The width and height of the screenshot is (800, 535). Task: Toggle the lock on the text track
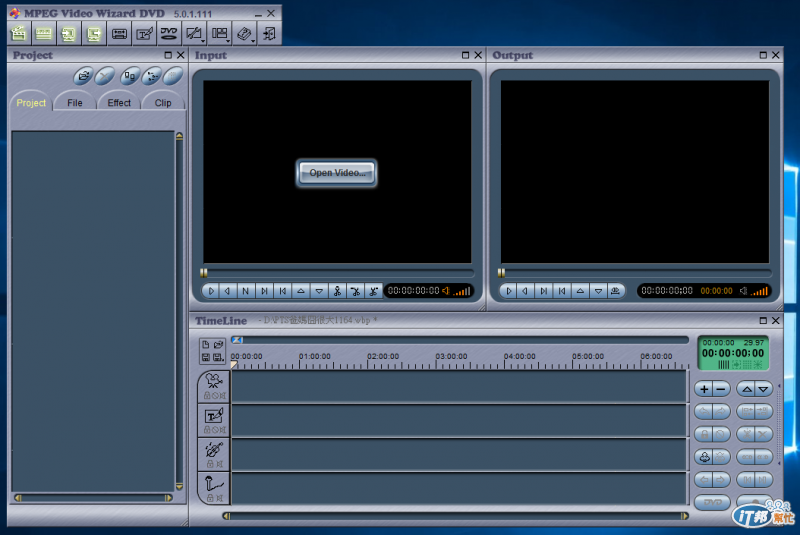click(207, 429)
